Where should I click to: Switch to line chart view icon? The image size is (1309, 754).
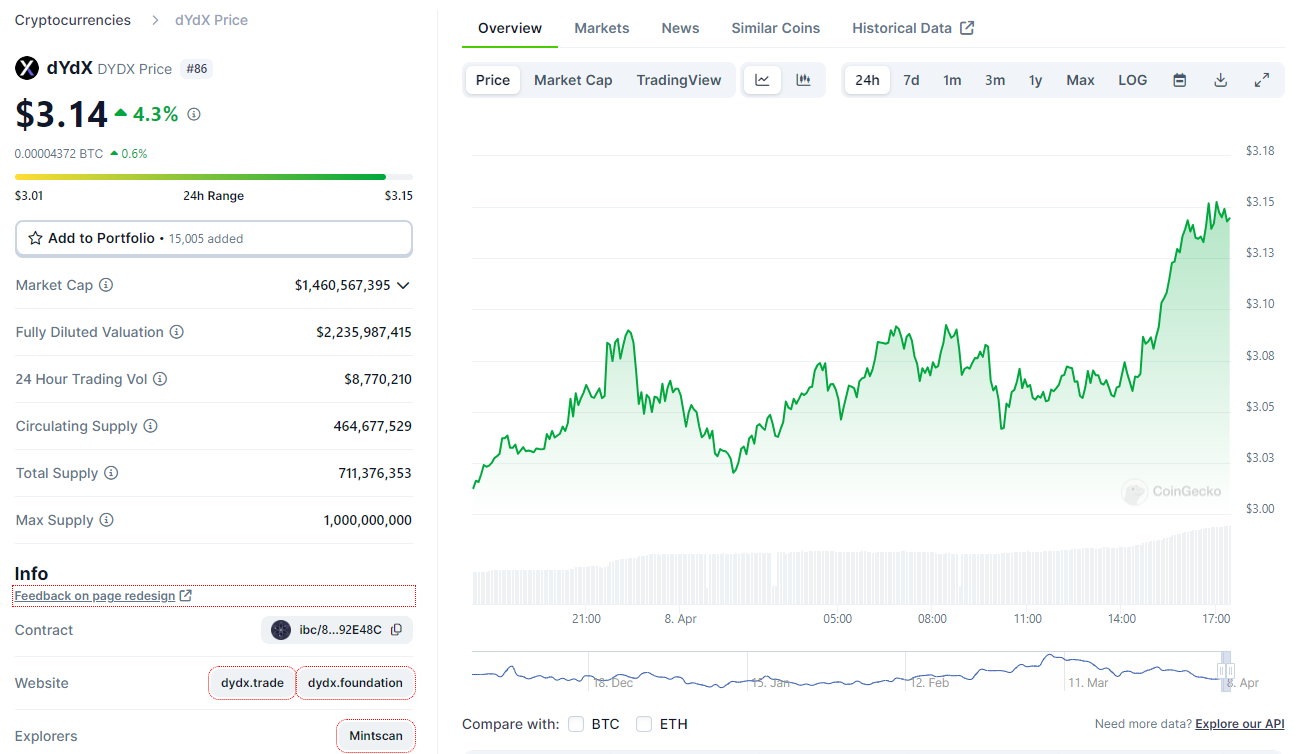[762, 80]
